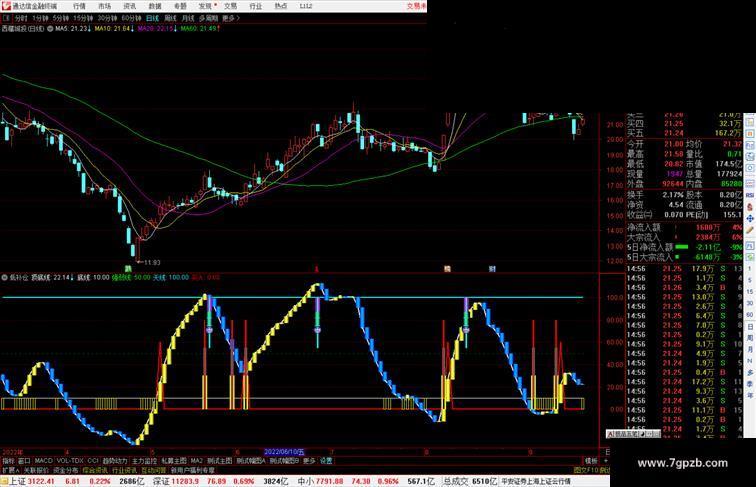The width and height of the screenshot is (756, 487).
Task: Click the 净流入额 value 1608万
Action: coord(708,228)
